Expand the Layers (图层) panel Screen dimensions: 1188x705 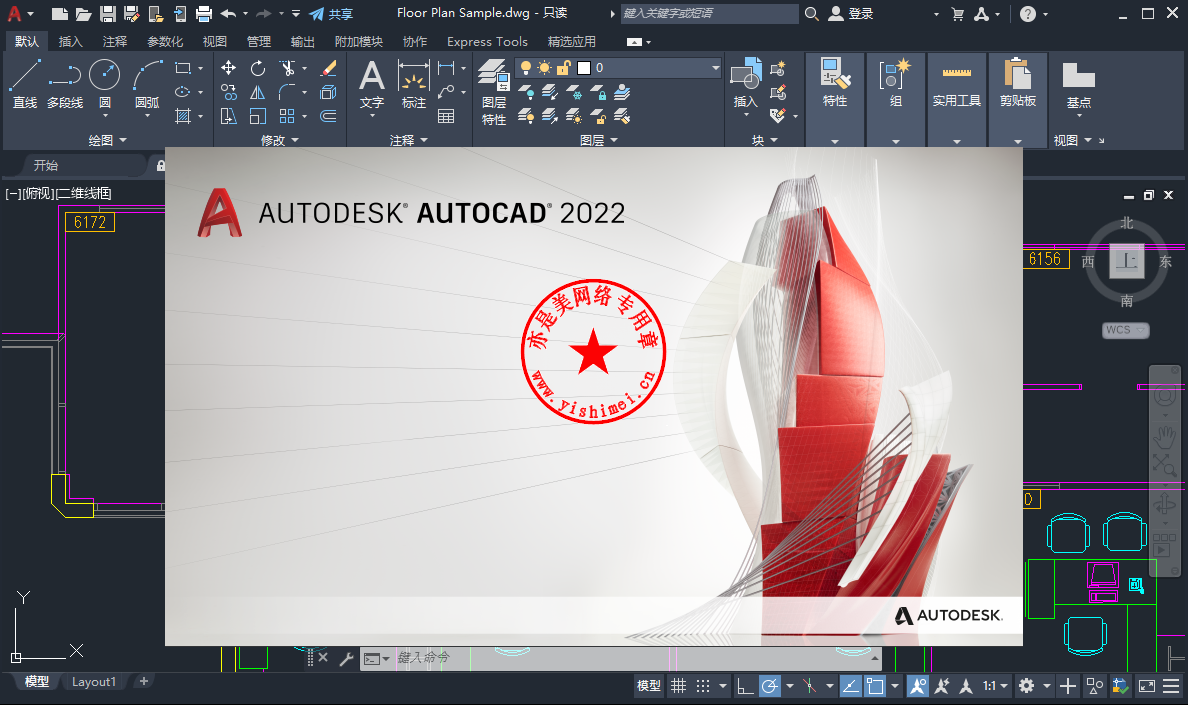[599, 140]
